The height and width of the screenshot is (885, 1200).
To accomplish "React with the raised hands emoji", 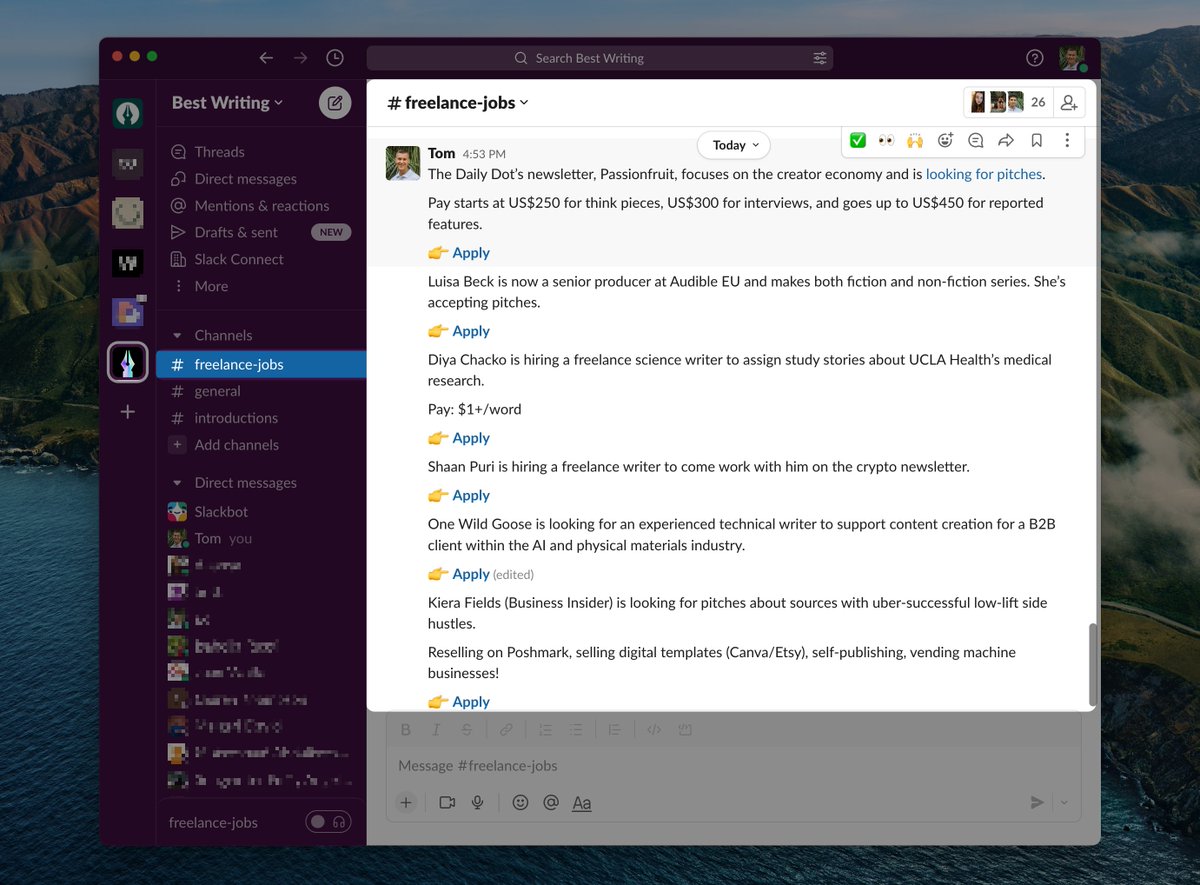I will coord(915,141).
